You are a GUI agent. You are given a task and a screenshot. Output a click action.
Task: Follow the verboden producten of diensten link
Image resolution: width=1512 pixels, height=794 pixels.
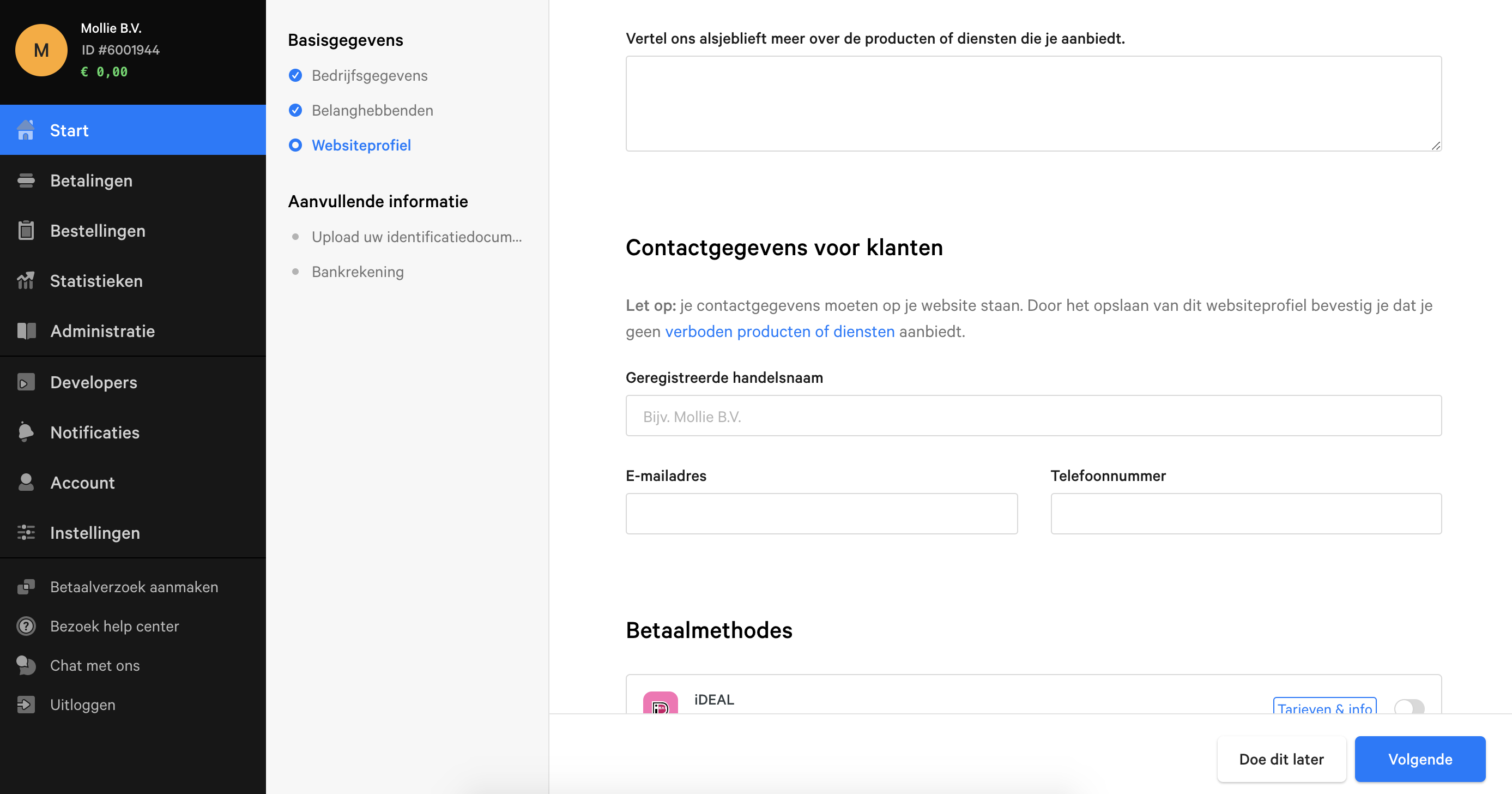pyautogui.click(x=779, y=331)
